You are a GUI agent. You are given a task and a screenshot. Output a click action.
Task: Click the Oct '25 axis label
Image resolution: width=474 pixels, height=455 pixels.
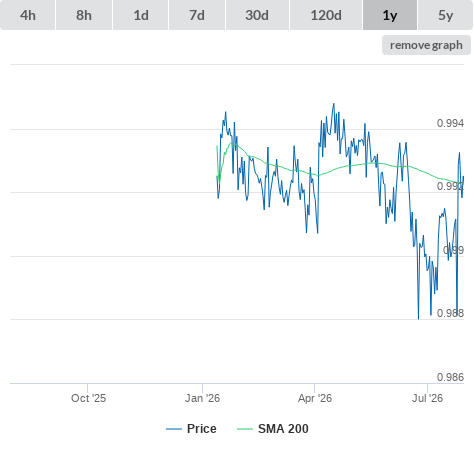[x=88, y=398]
